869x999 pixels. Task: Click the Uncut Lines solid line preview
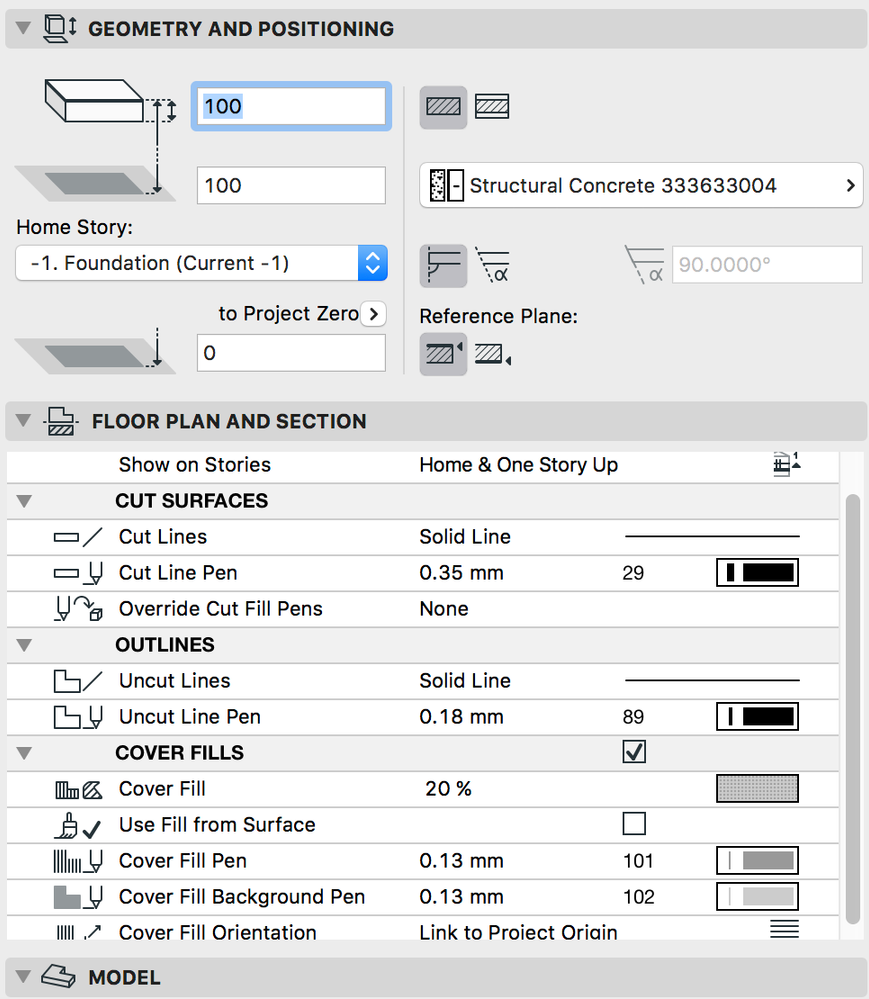[712, 680]
